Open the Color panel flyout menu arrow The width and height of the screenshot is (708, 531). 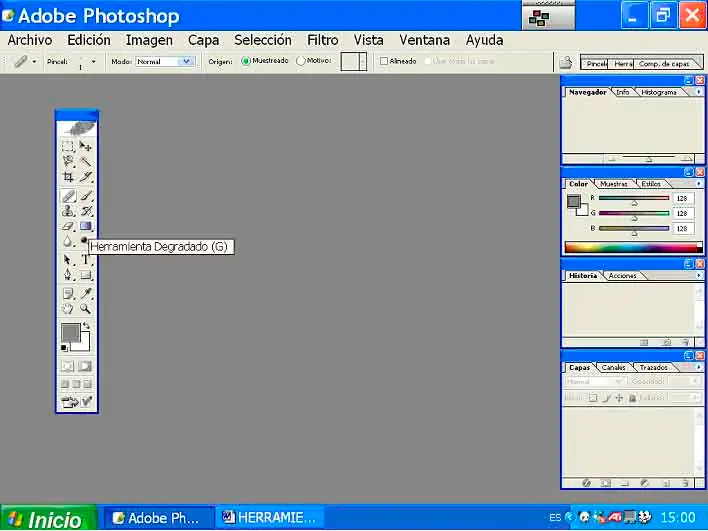[x=699, y=184]
